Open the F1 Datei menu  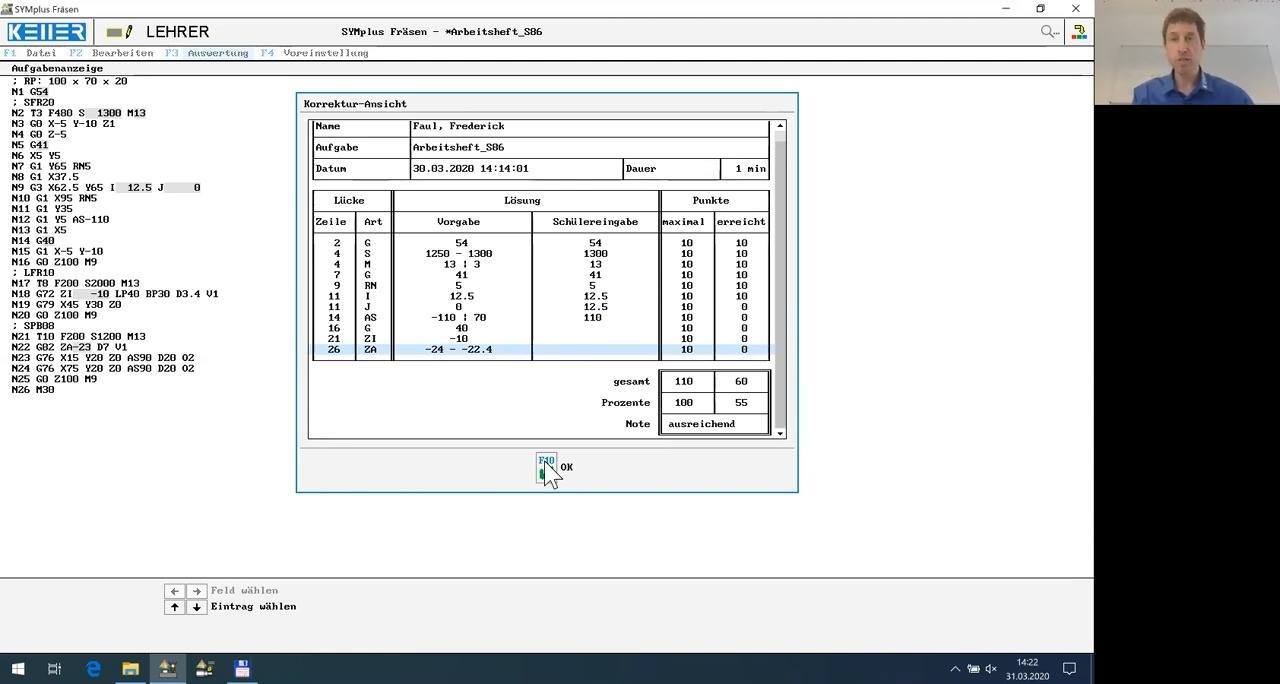click(x=30, y=53)
